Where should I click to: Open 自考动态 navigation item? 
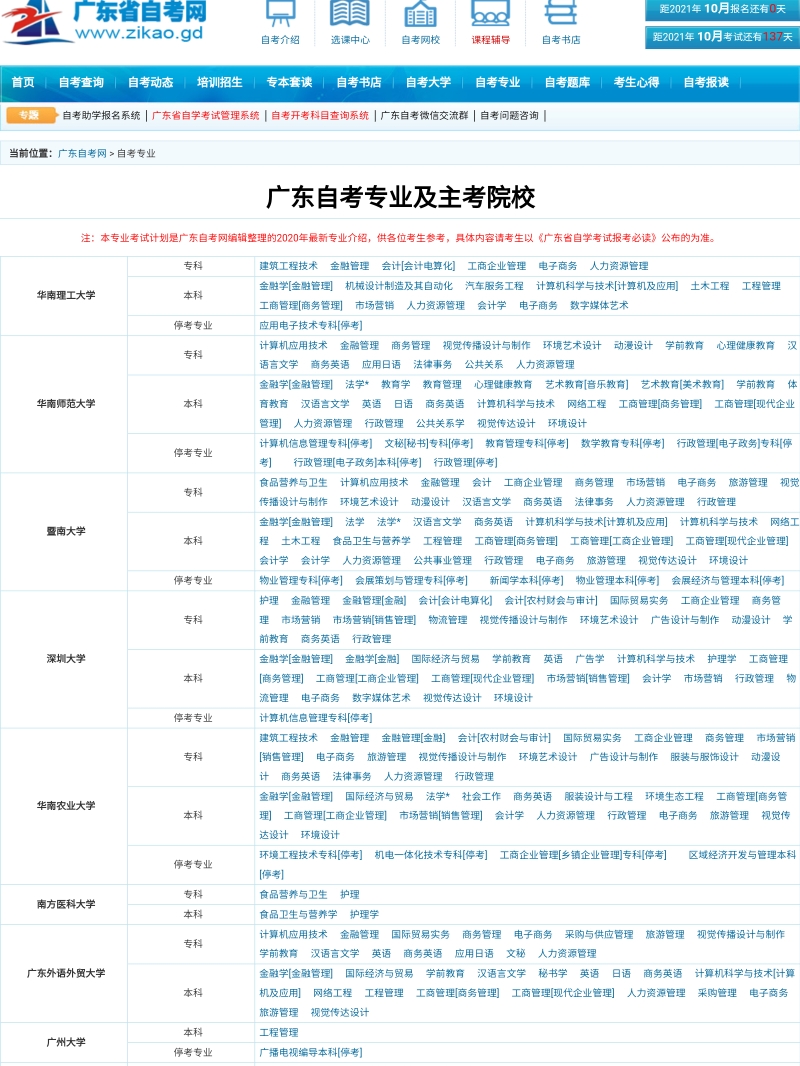tap(150, 82)
